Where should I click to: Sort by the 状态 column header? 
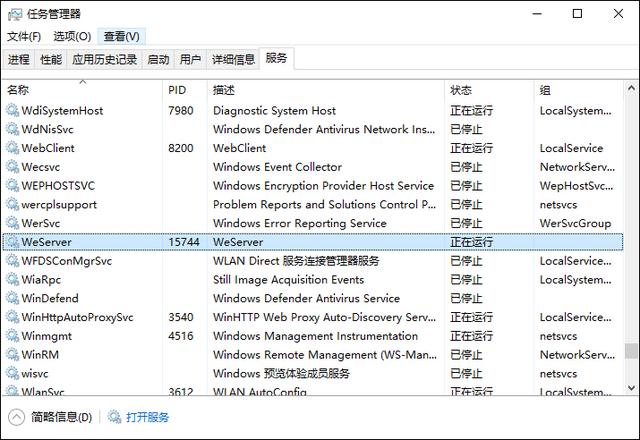coord(461,90)
